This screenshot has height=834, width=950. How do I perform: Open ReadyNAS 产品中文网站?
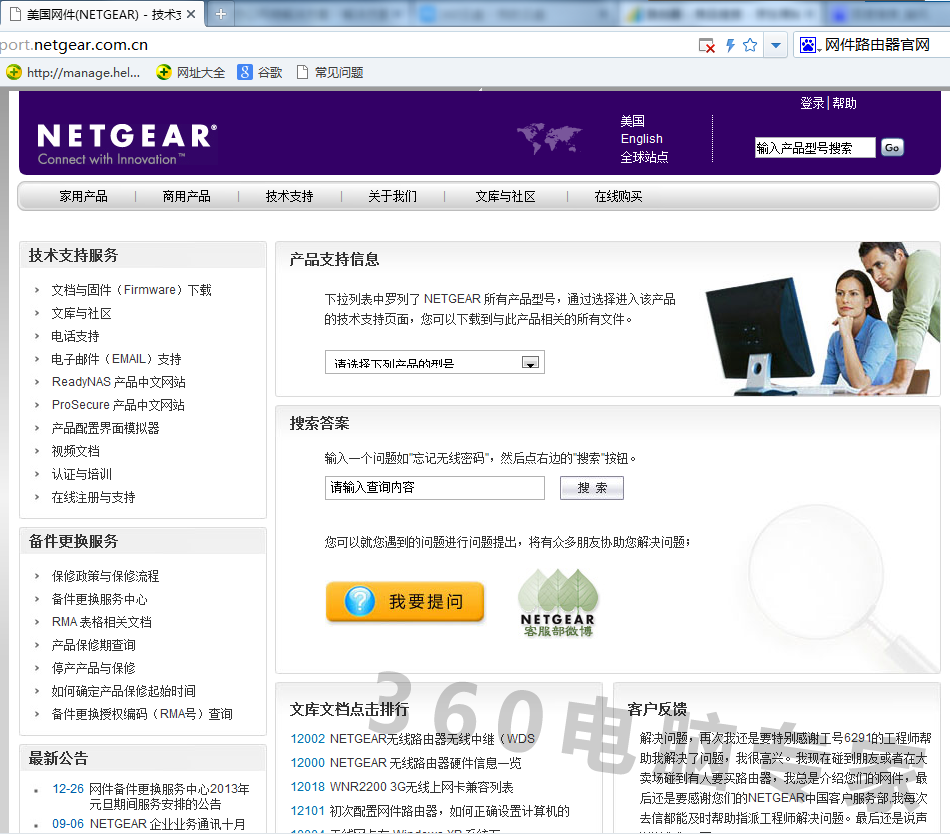point(119,382)
